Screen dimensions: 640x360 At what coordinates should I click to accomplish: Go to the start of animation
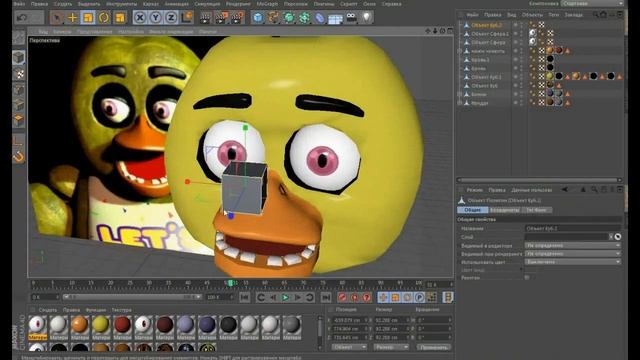pyautogui.click(x=244, y=297)
